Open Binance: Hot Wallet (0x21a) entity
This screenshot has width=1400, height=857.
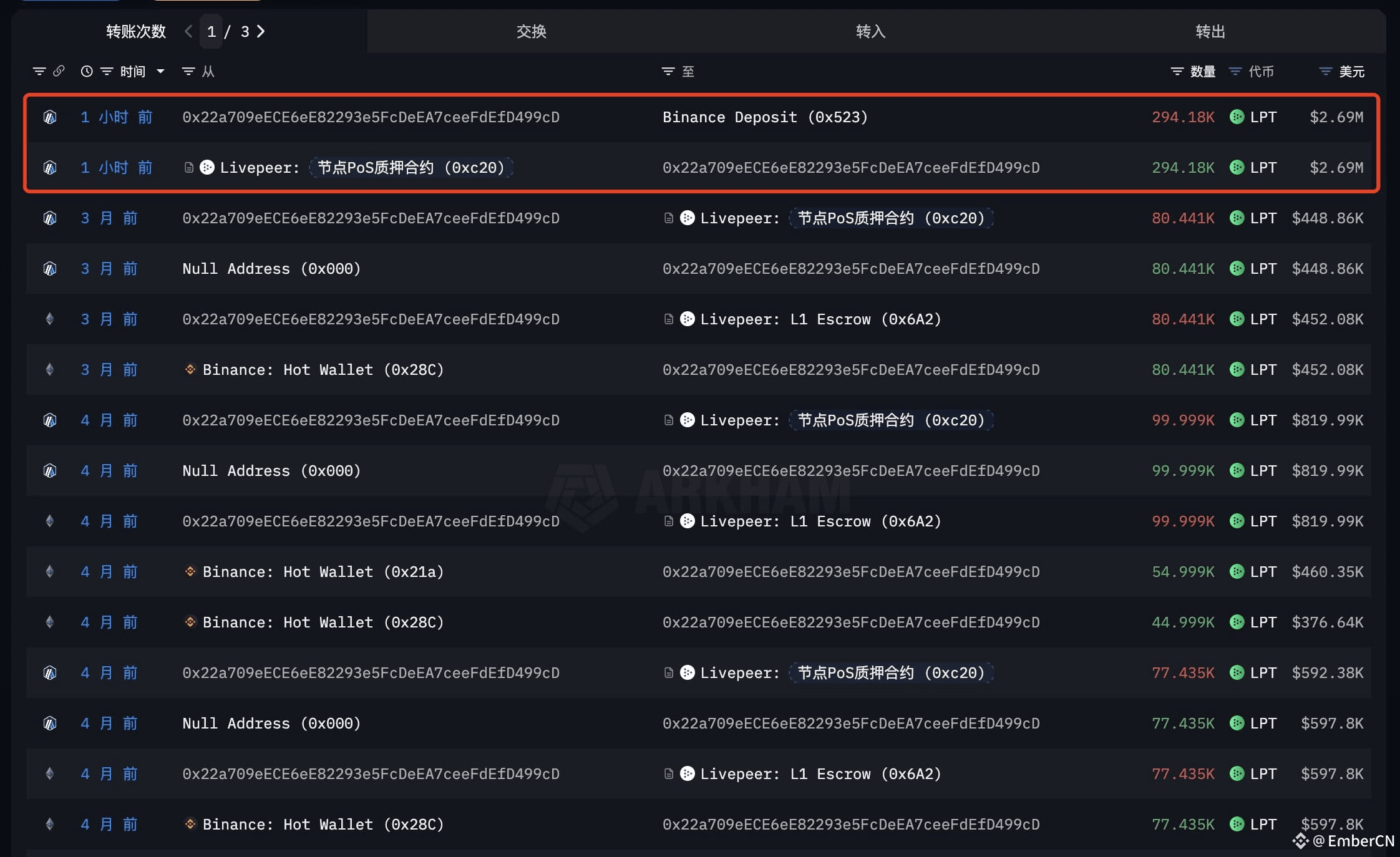(x=323, y=572)
